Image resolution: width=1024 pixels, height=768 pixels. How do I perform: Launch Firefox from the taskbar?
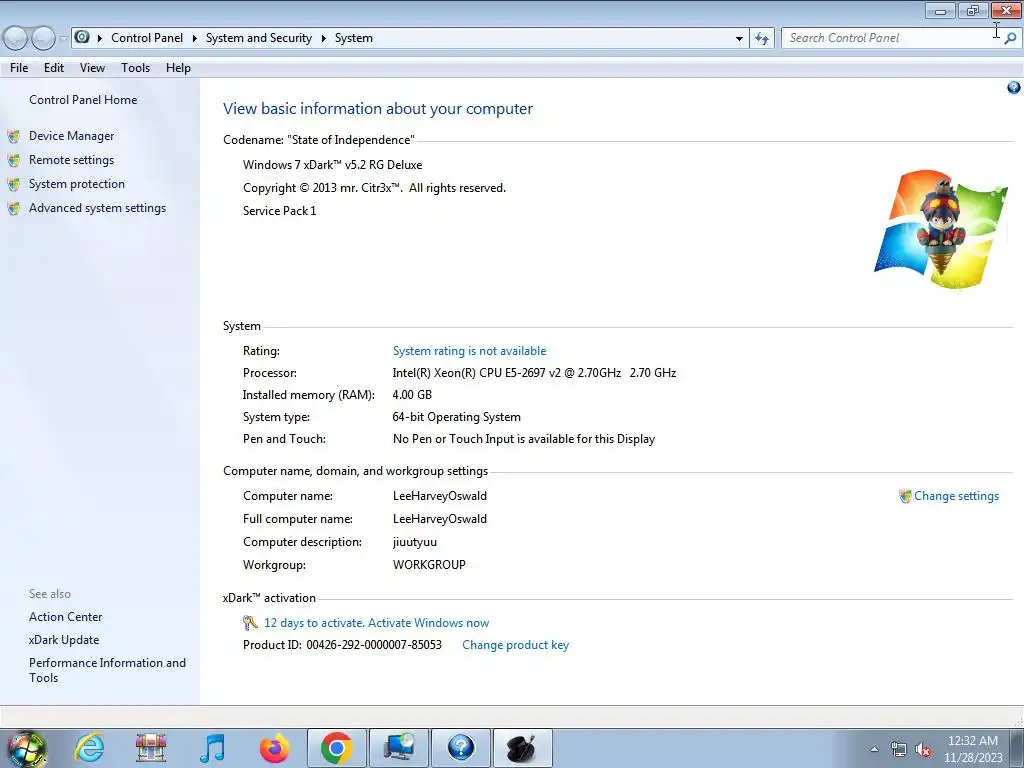click(x=274, y=748)
